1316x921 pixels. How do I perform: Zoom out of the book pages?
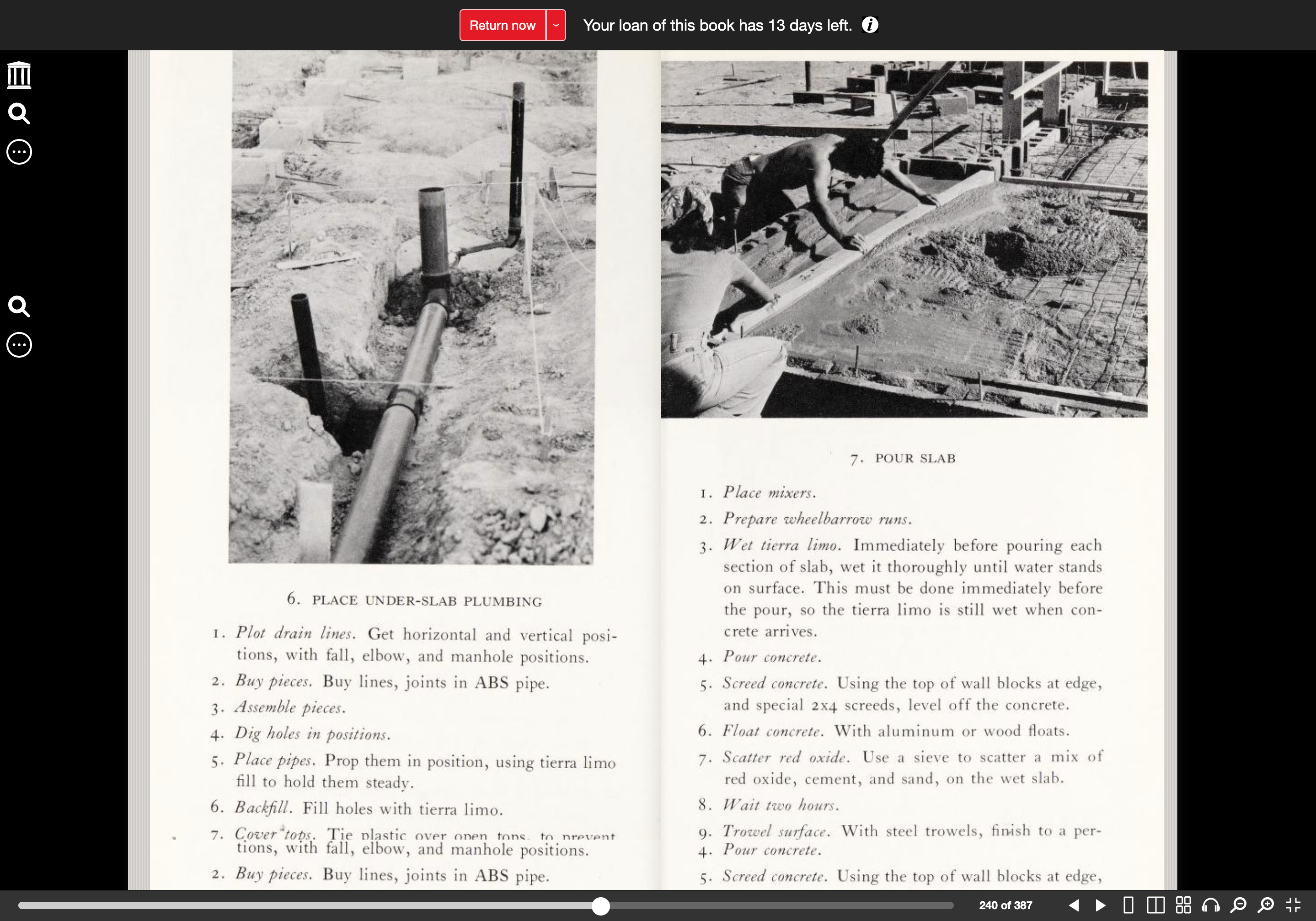pos(1238,905)
